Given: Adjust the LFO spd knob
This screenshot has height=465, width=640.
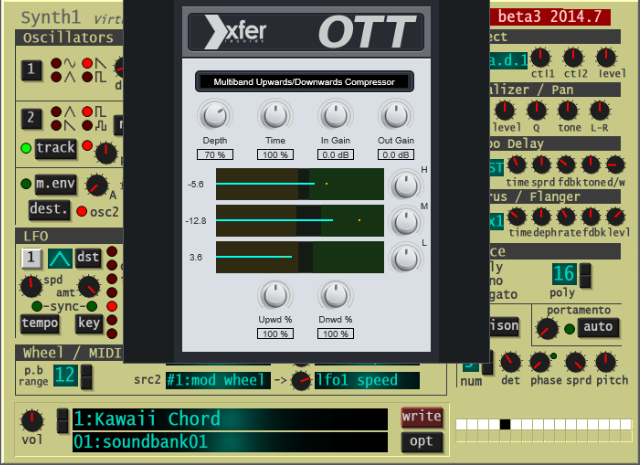Looking at the screenshot, I should click(x=31, y=287).
